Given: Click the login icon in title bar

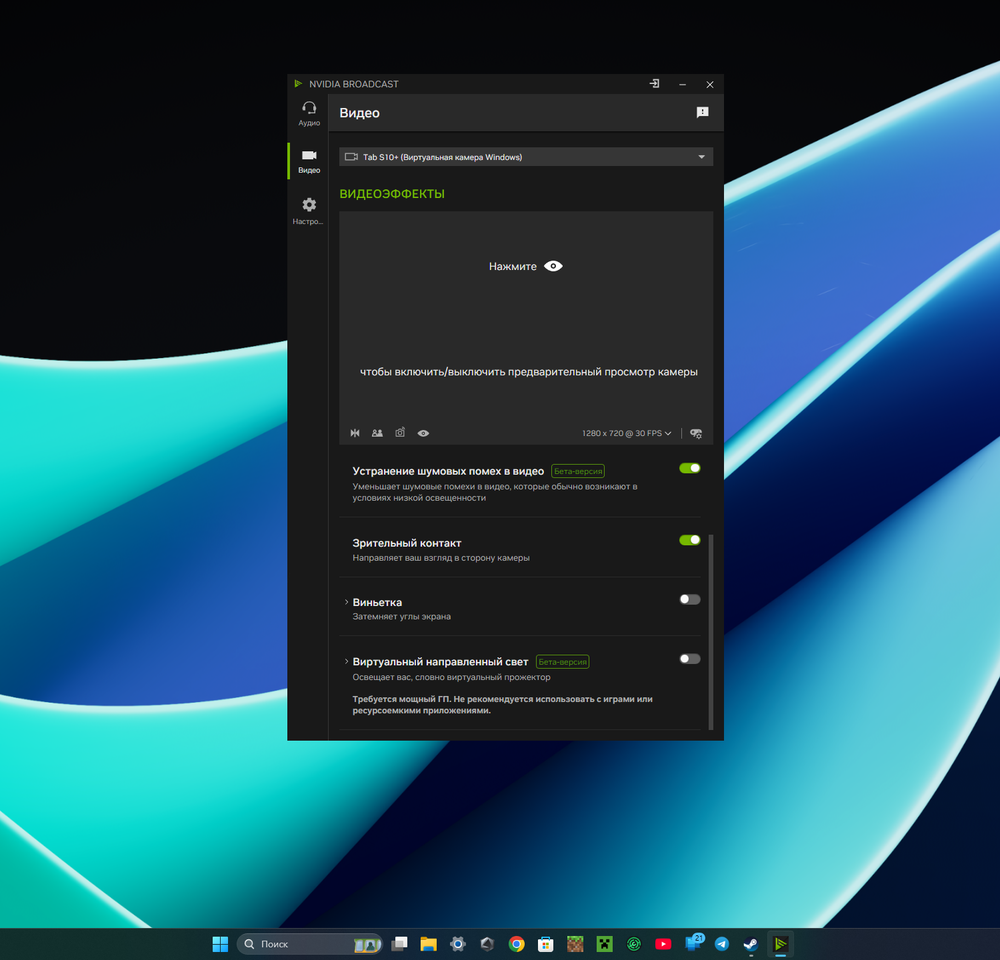Looking at the screenshot, I should point(654,84).
